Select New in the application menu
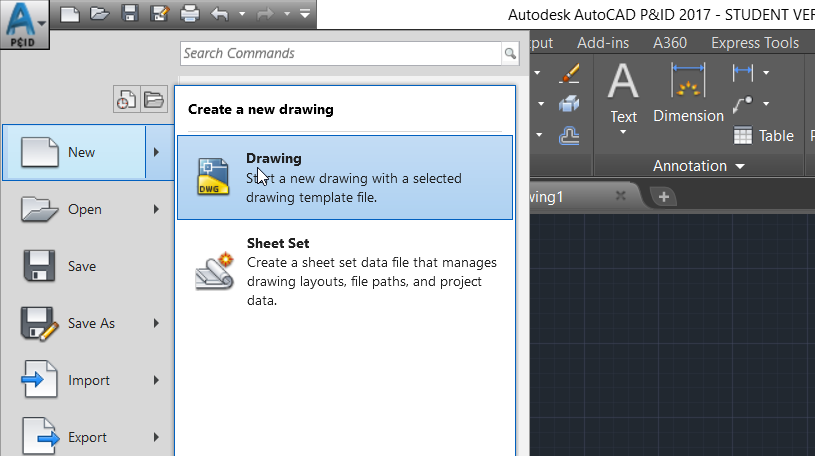Image resolution: width=815 pixels, height=456 pixels. point(74,152)
